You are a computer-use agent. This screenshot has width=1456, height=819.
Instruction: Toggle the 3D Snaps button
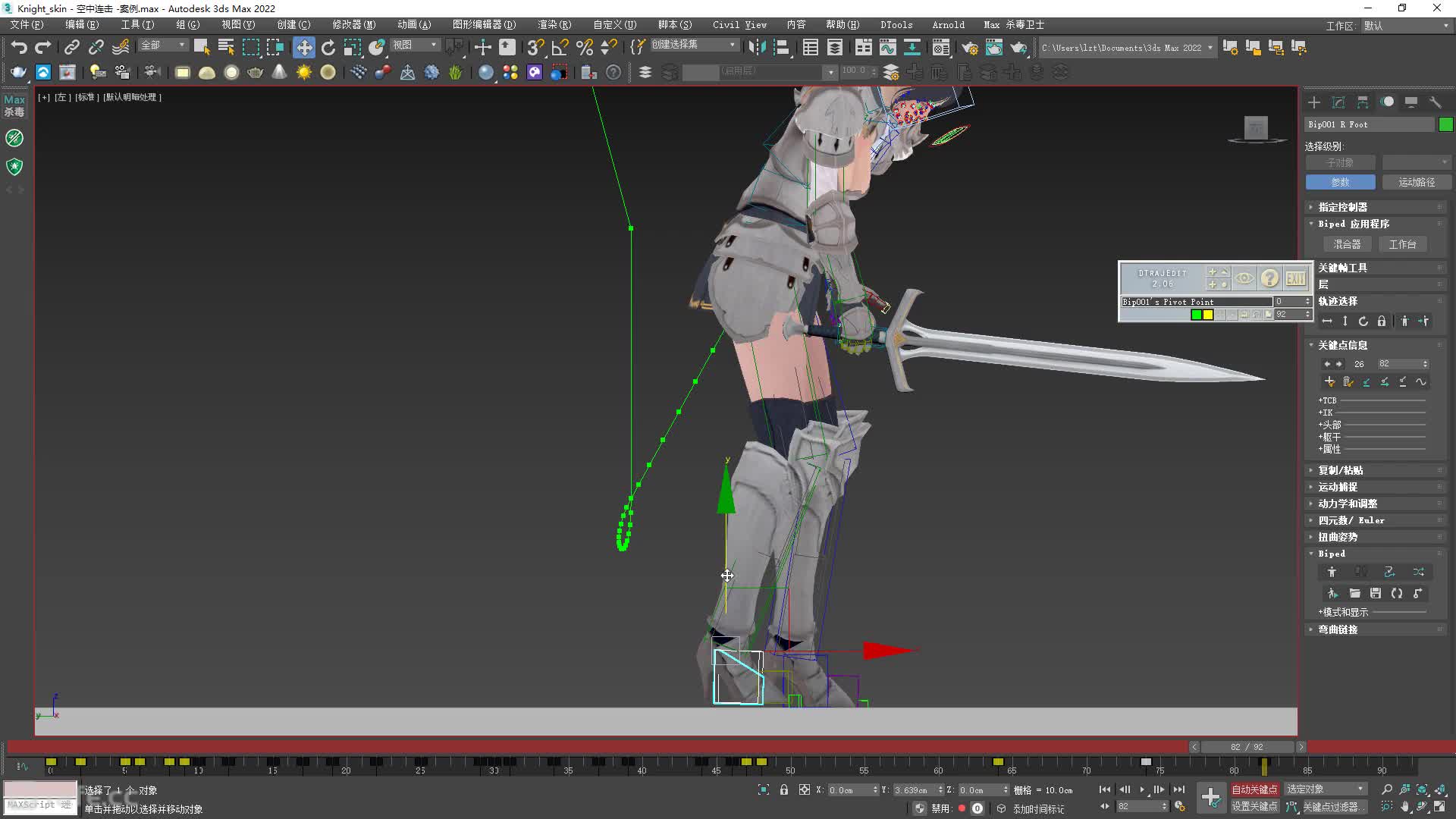pos(535,47)
